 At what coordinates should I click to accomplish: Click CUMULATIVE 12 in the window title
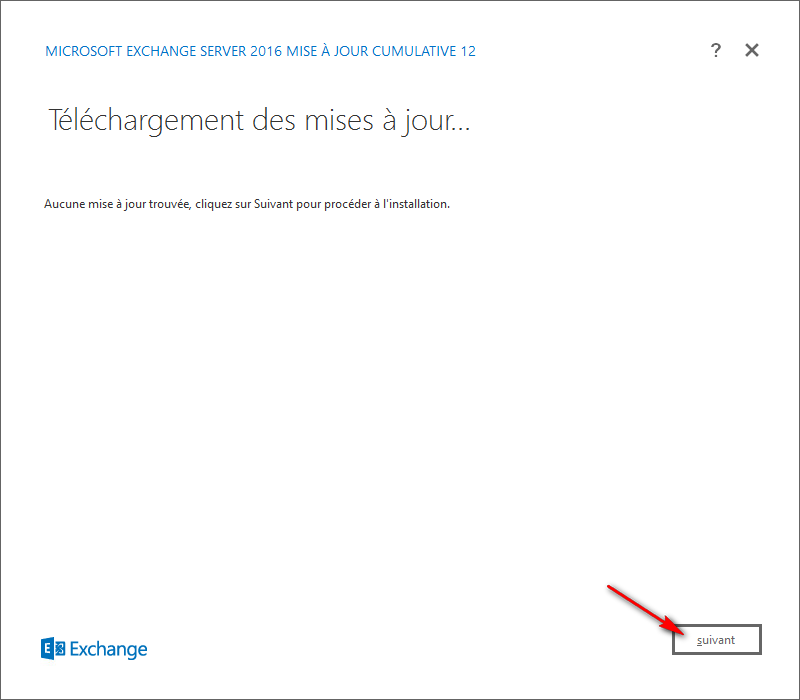click(424, 51)
